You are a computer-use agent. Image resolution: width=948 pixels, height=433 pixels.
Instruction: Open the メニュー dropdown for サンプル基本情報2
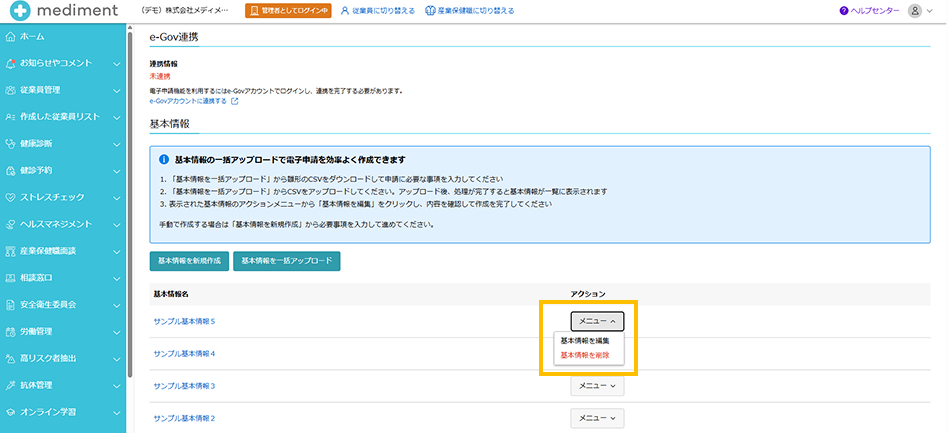click(597, 418)
